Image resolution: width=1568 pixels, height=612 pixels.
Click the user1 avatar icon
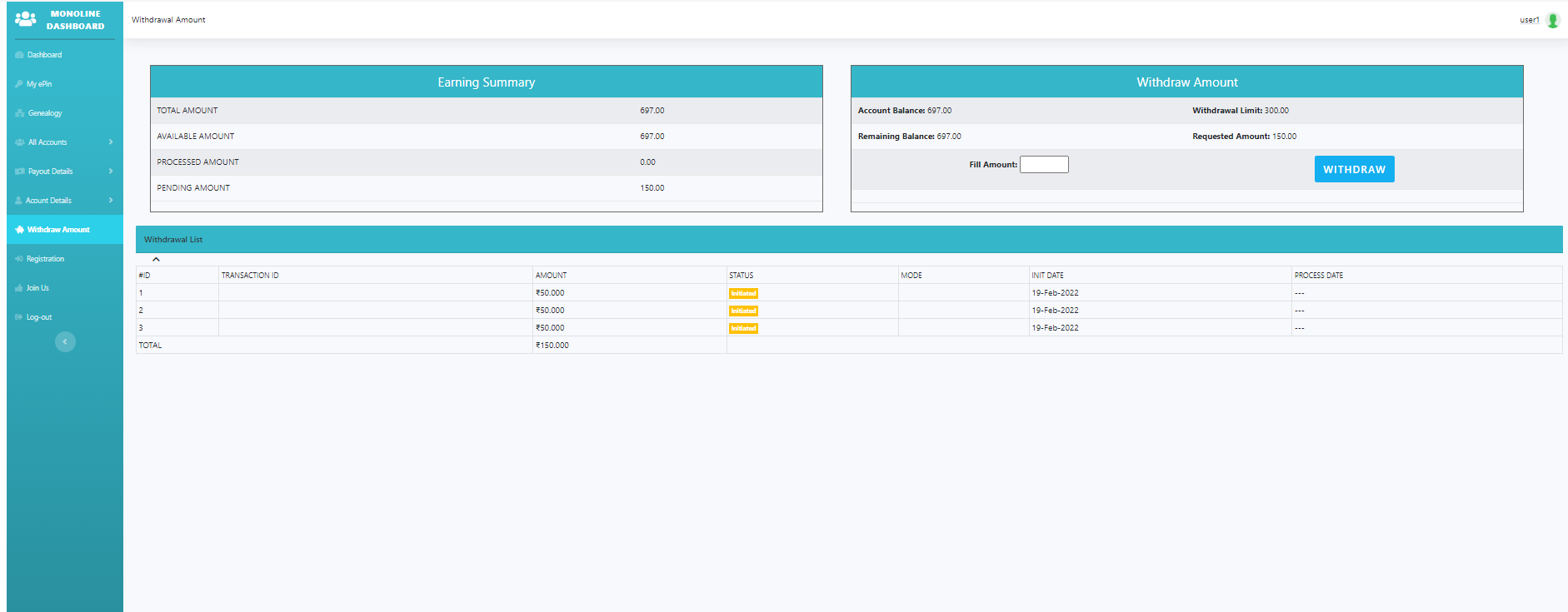1553,20
